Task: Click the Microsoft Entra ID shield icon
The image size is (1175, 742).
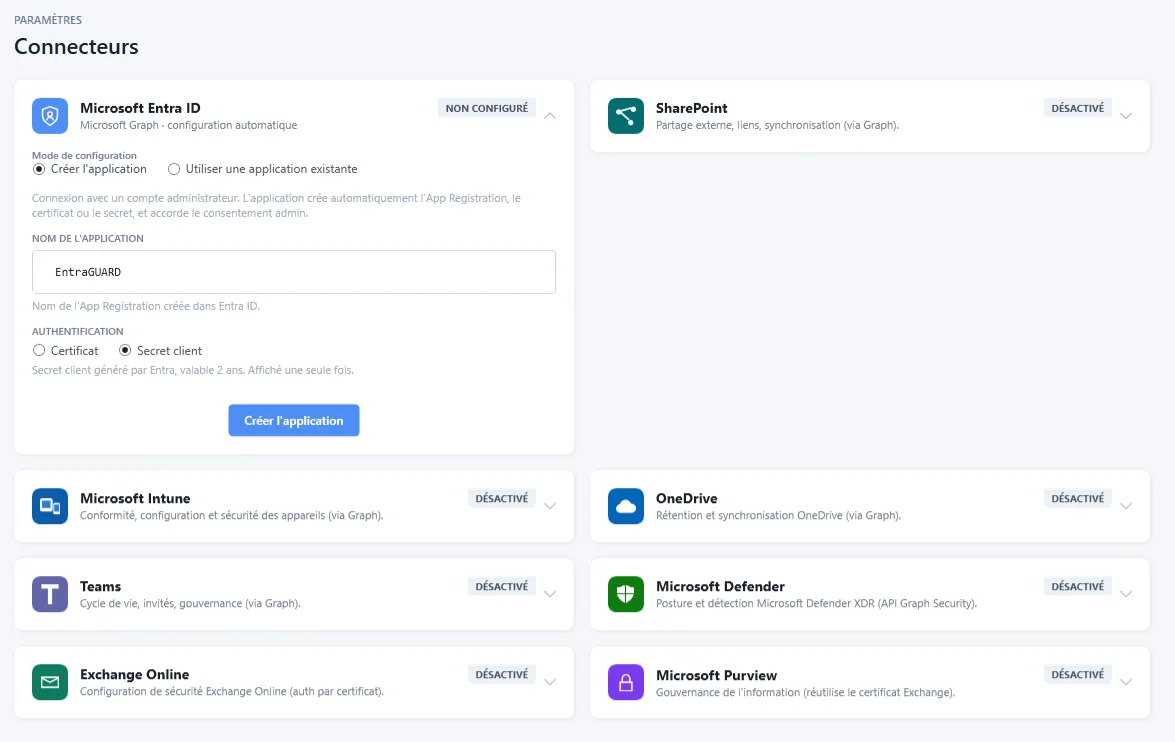Action: [x=50, y=116]
